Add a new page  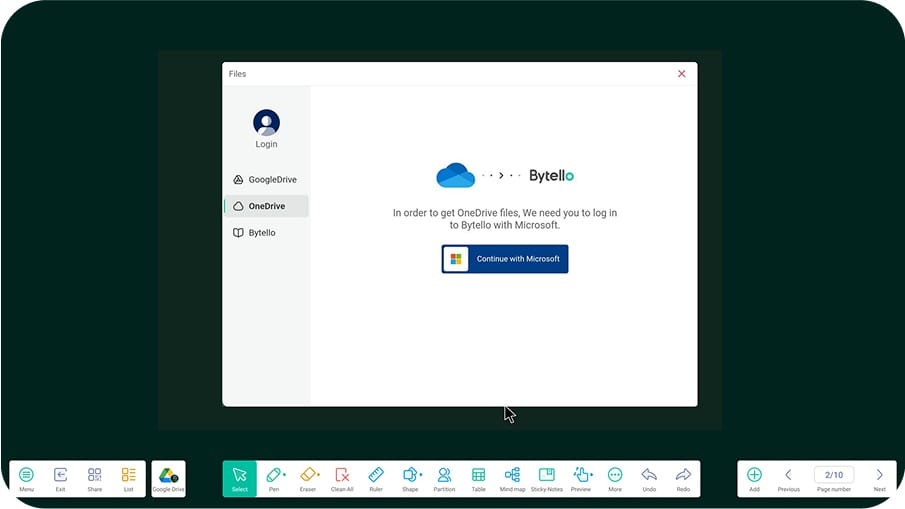[754, 478]
